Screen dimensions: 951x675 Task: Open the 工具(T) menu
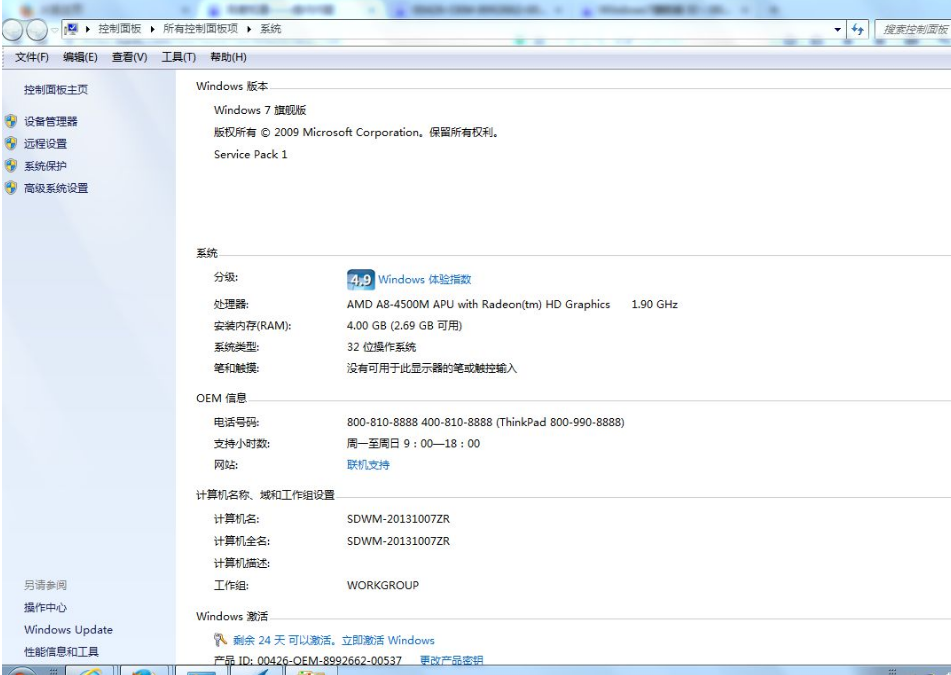[x=179, y=57]
